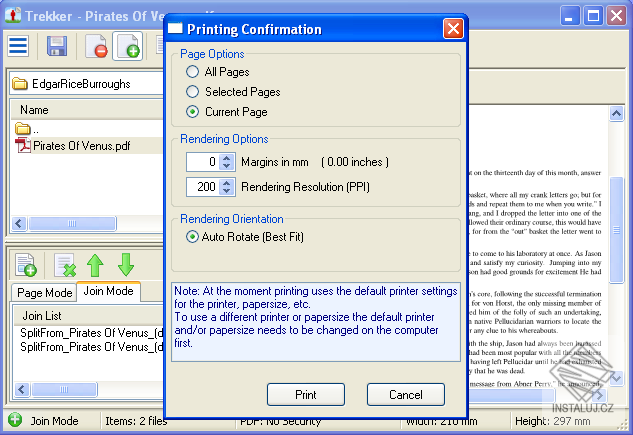
Task: Click the add file to list icon
Action: (26, 265)
